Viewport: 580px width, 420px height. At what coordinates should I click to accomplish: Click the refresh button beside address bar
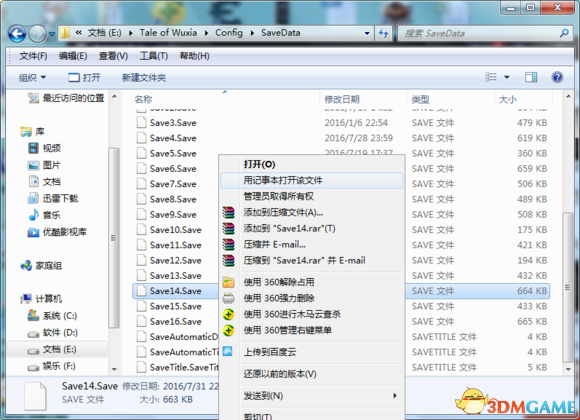coord(384,33)
